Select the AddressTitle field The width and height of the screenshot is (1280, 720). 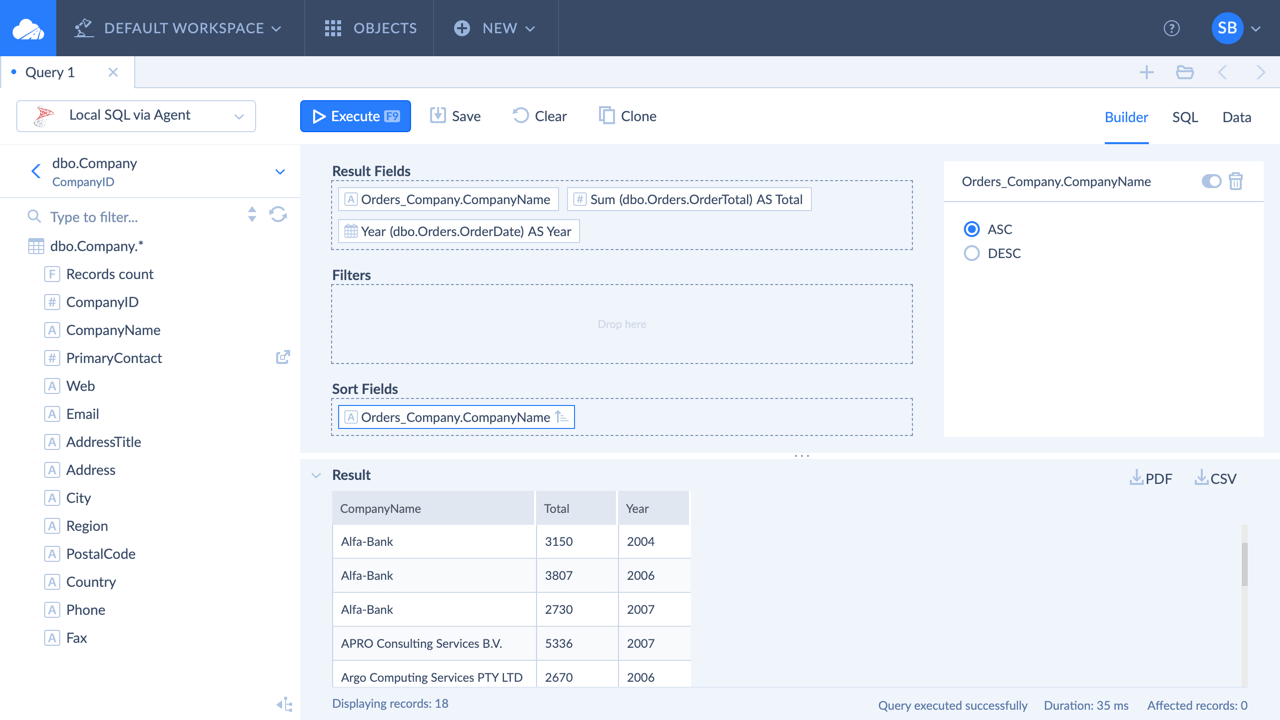click(103, 442)
